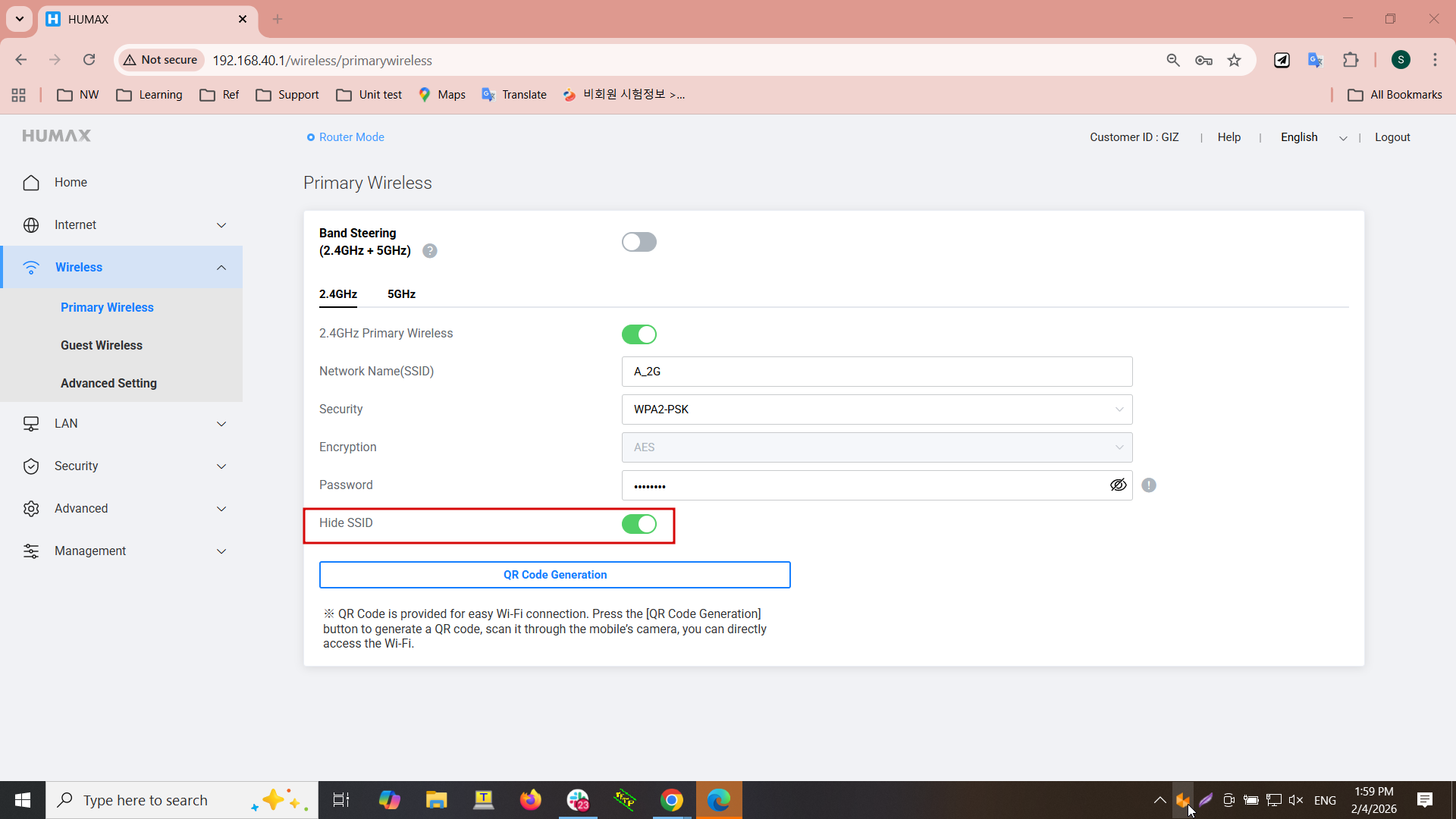Viewport: 1456px width, 819px height.
Task: Open the Security WPA2-PSK dropdown
Action: [877, 409]
